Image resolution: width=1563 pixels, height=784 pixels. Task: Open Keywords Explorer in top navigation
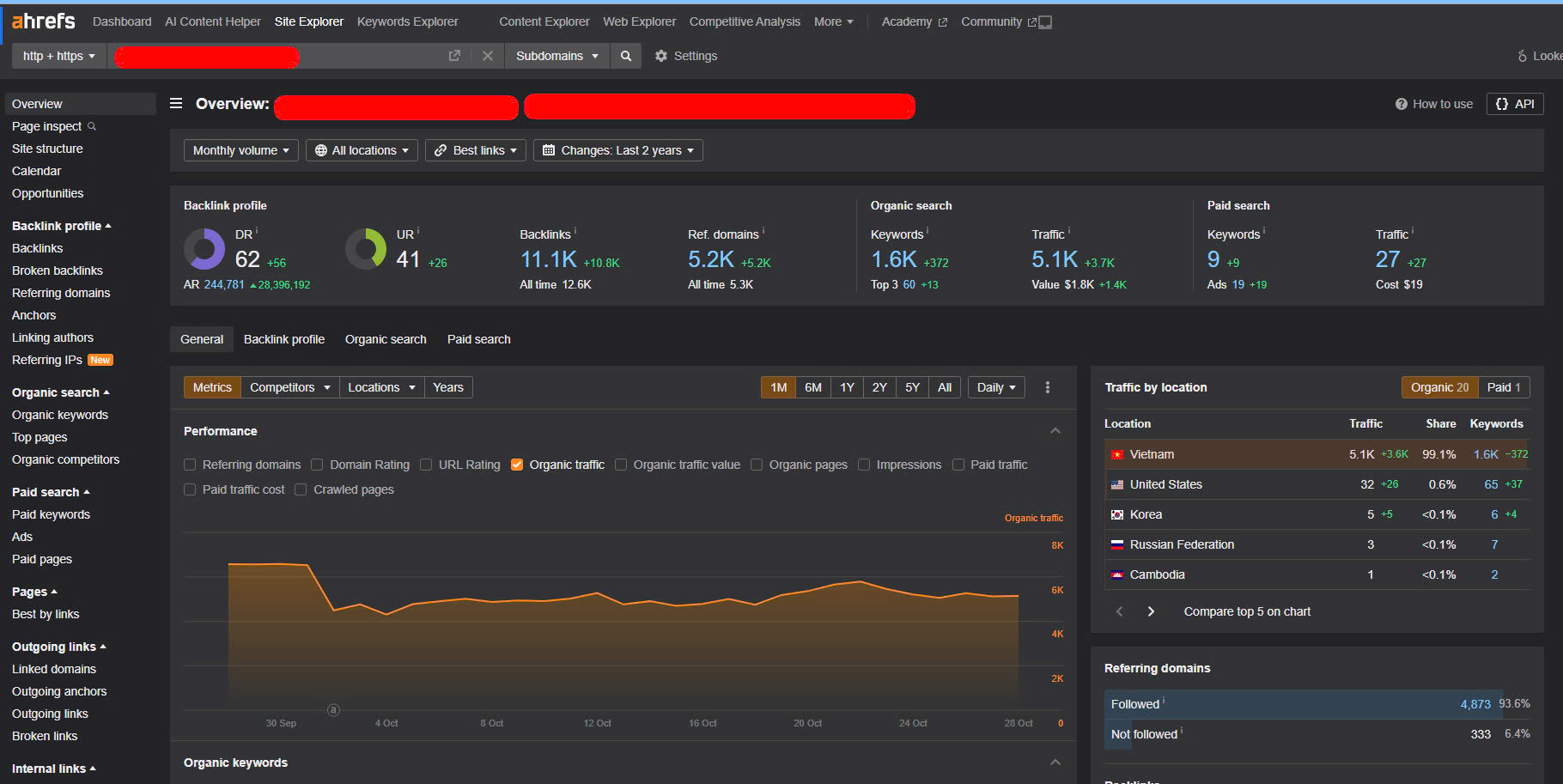tap(407, 21)
